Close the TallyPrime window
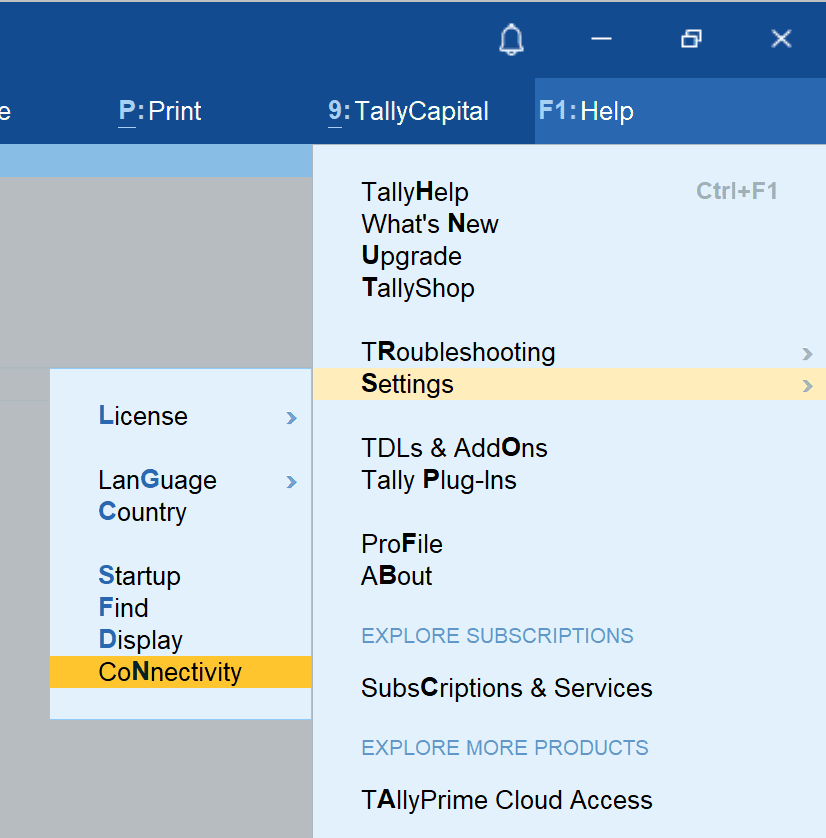 click(x=781, y=38)
